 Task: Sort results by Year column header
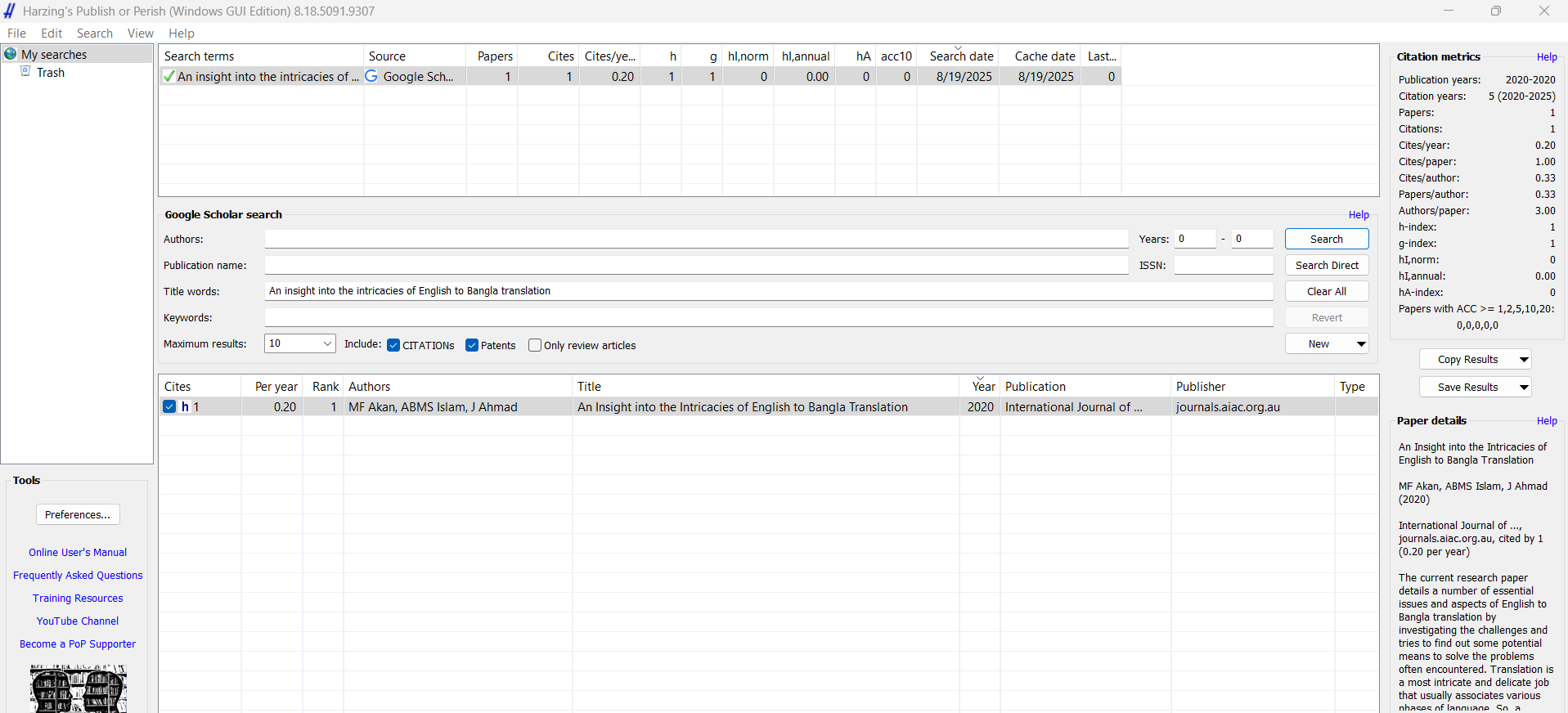[981, 387]
